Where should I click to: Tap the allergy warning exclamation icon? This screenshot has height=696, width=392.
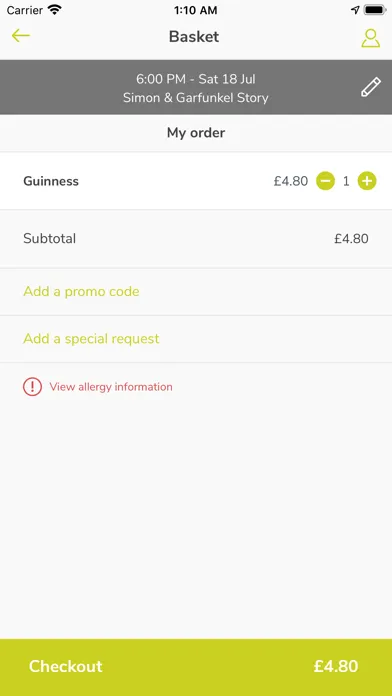pos(32,387)
